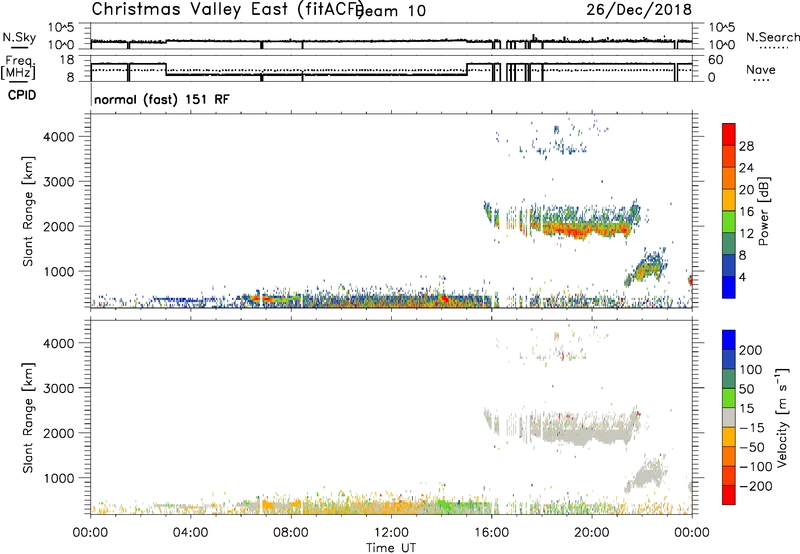Click the 4000 tick in the power panel
The image size is (800, 554).
click(59, 137)
